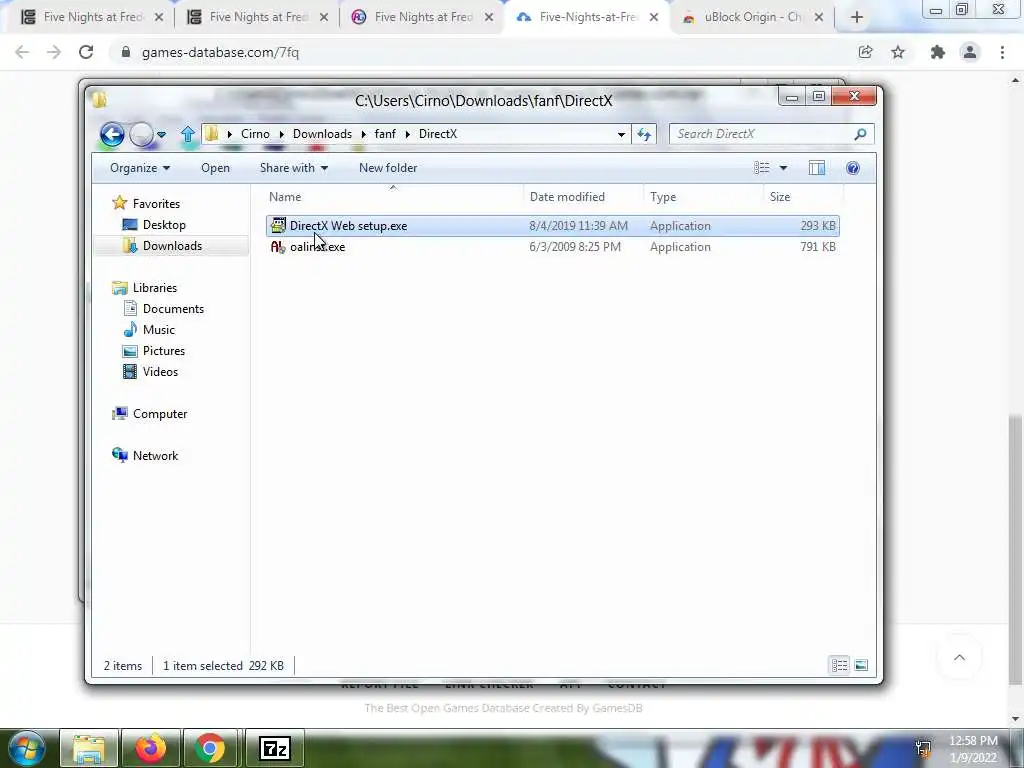This screenshot has height=768, width=1024.
Task: Click the Explorer forward arrow button
Action: [141, 135]
